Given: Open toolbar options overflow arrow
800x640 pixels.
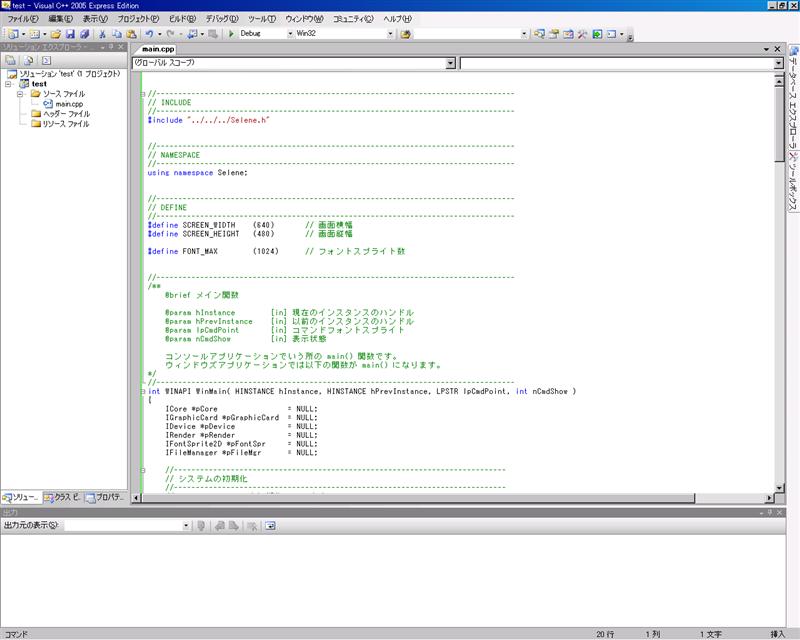Looking at the screenshot, I should pyautogui.click(x=630, y=35).
